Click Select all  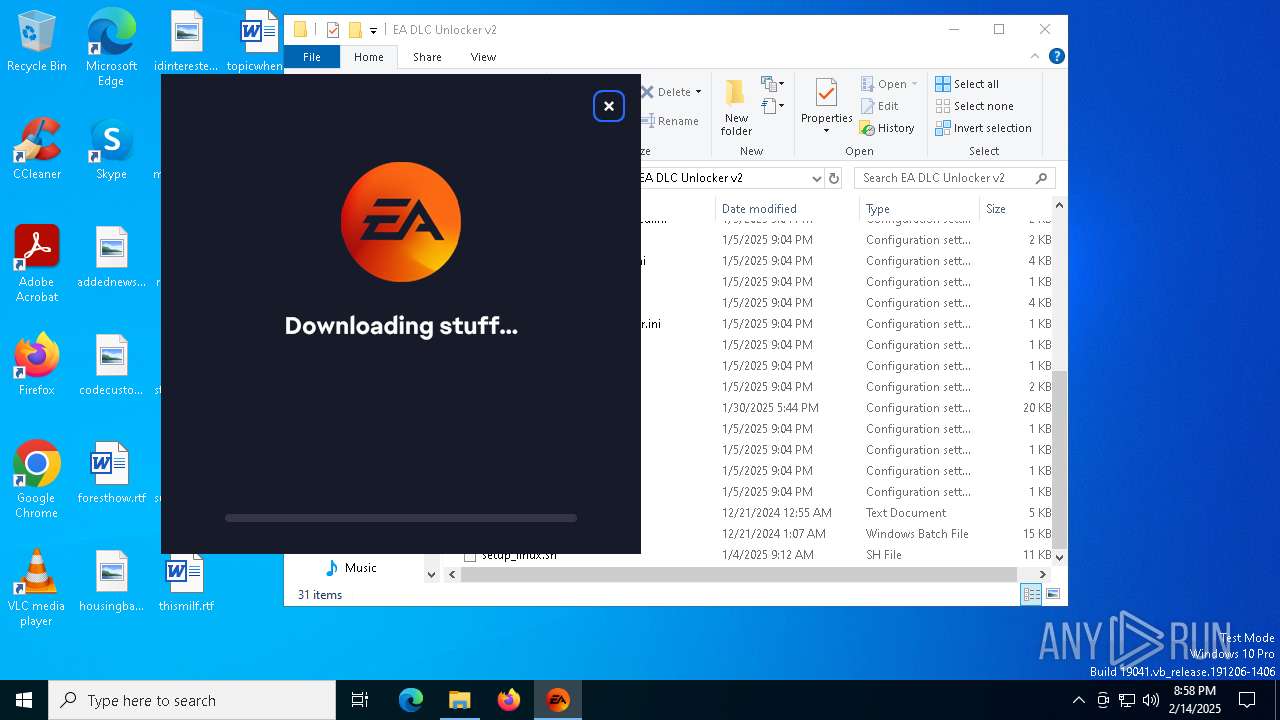[967, 84]
